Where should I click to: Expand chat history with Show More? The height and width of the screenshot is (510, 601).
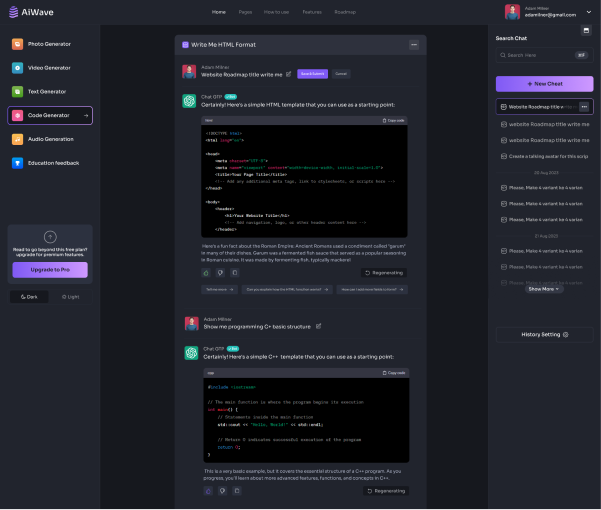(x=544, y=288)
